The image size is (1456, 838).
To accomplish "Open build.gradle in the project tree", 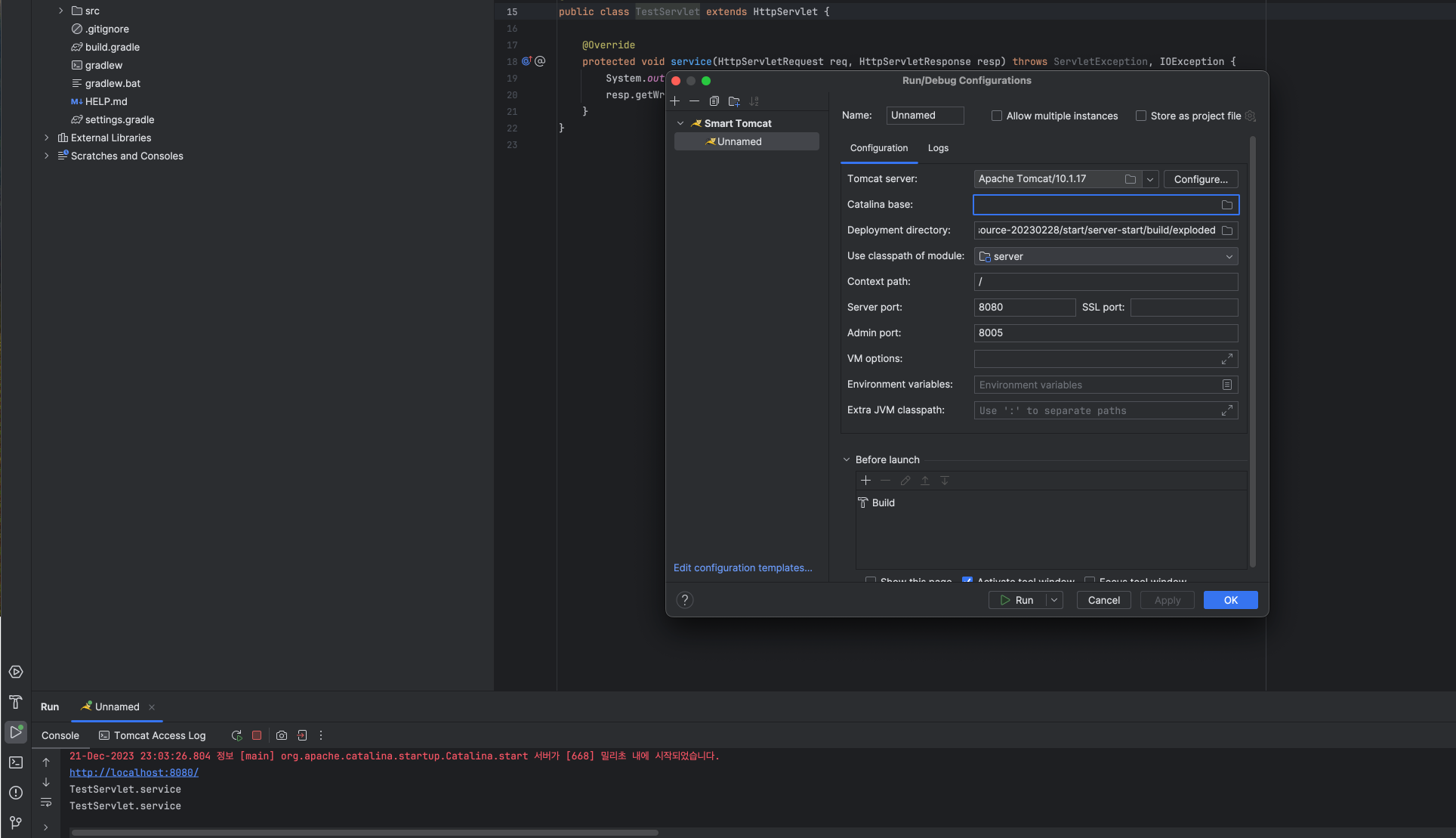I will pyautogui.click(x=112, y=47).
